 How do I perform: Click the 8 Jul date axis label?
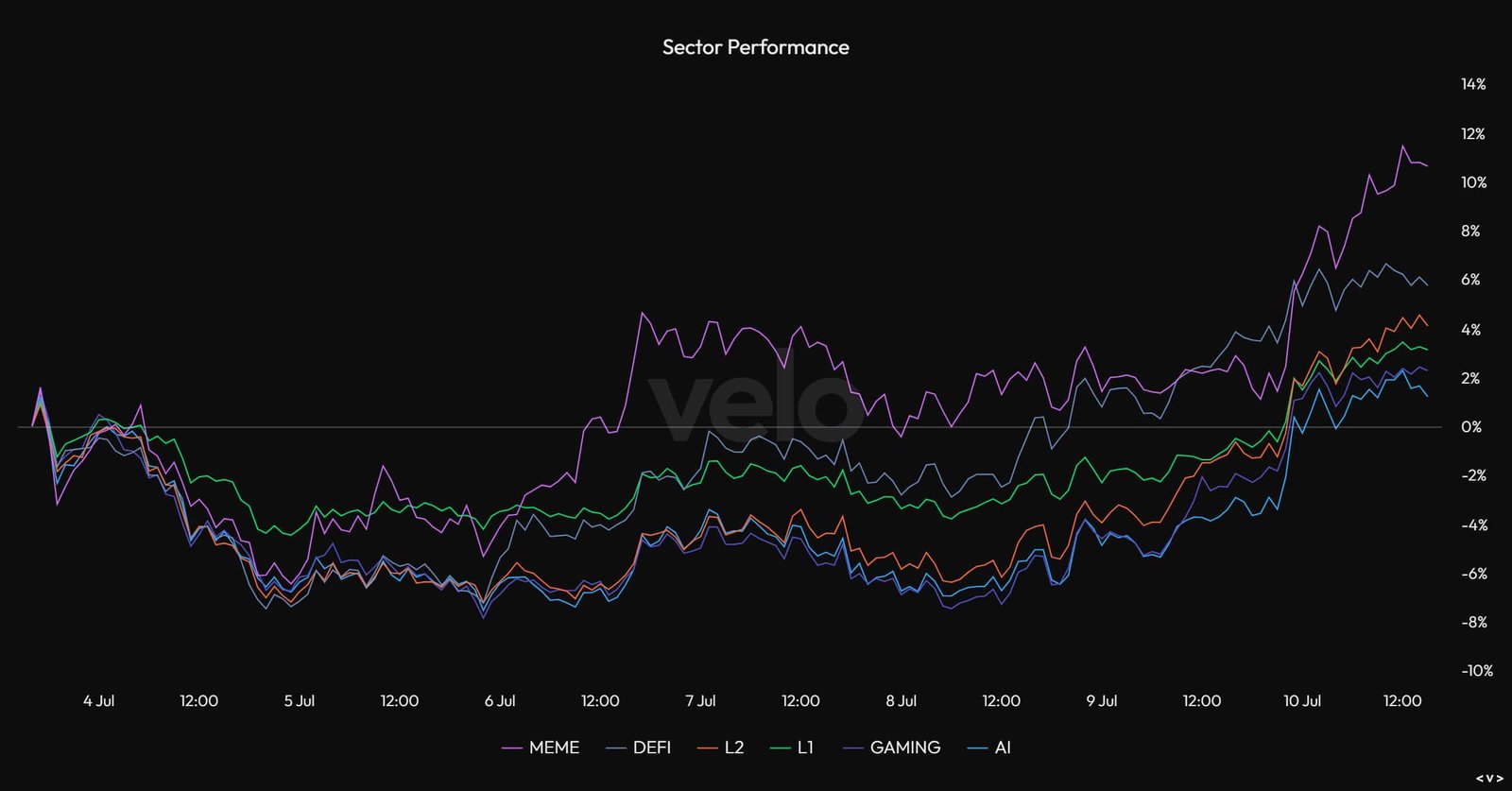[901, 701]
